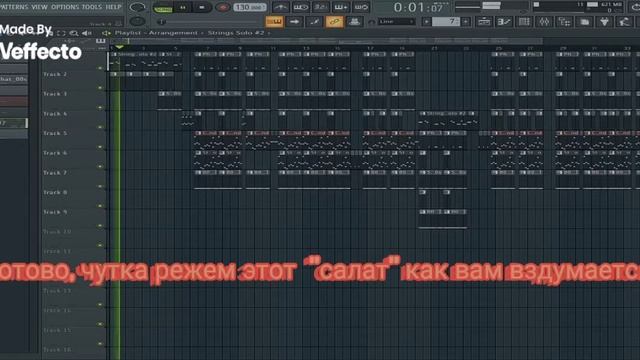The width and height of the screenshot is (640, 360).
Task: Open the pattern selector showing 7
Action: point(446,22)
